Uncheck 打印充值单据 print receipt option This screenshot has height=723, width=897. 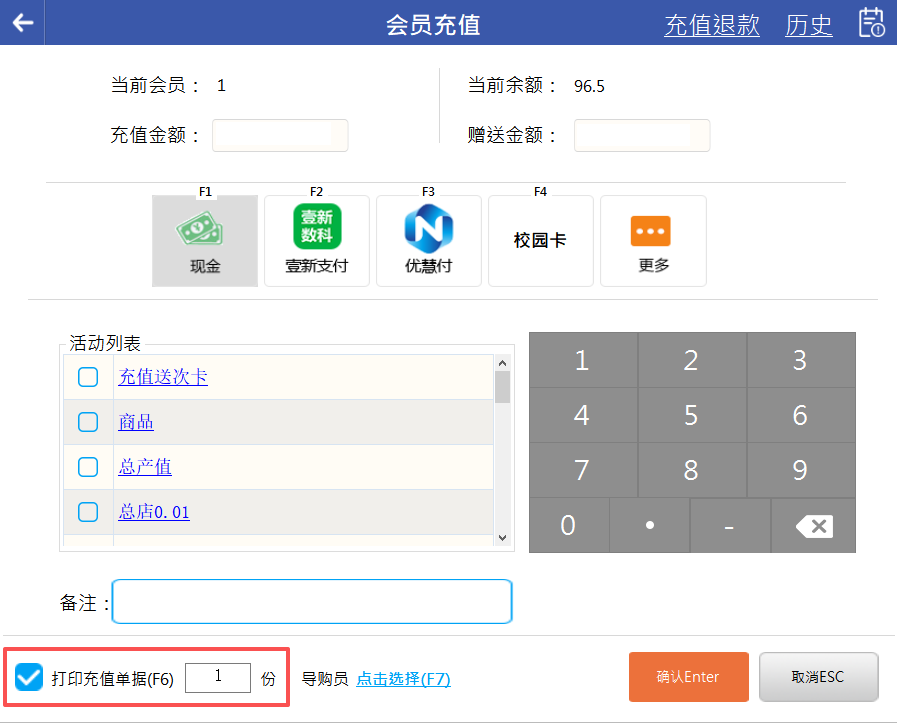click(30, 678)
